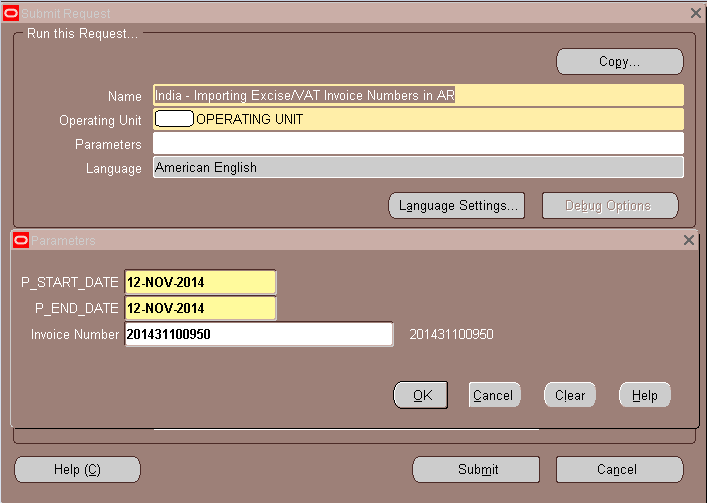The image size is (707, 503).
Task: Click the Debug Options button
Action: point(610,206)
